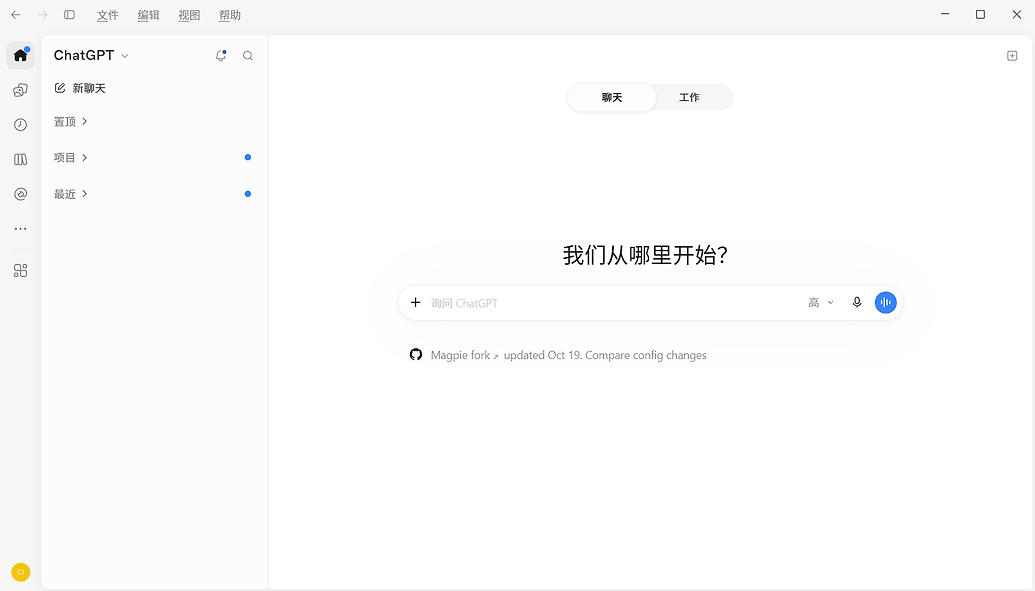
Task: Open the 高 reasoning level dropdown
Action: click(820, 302)
